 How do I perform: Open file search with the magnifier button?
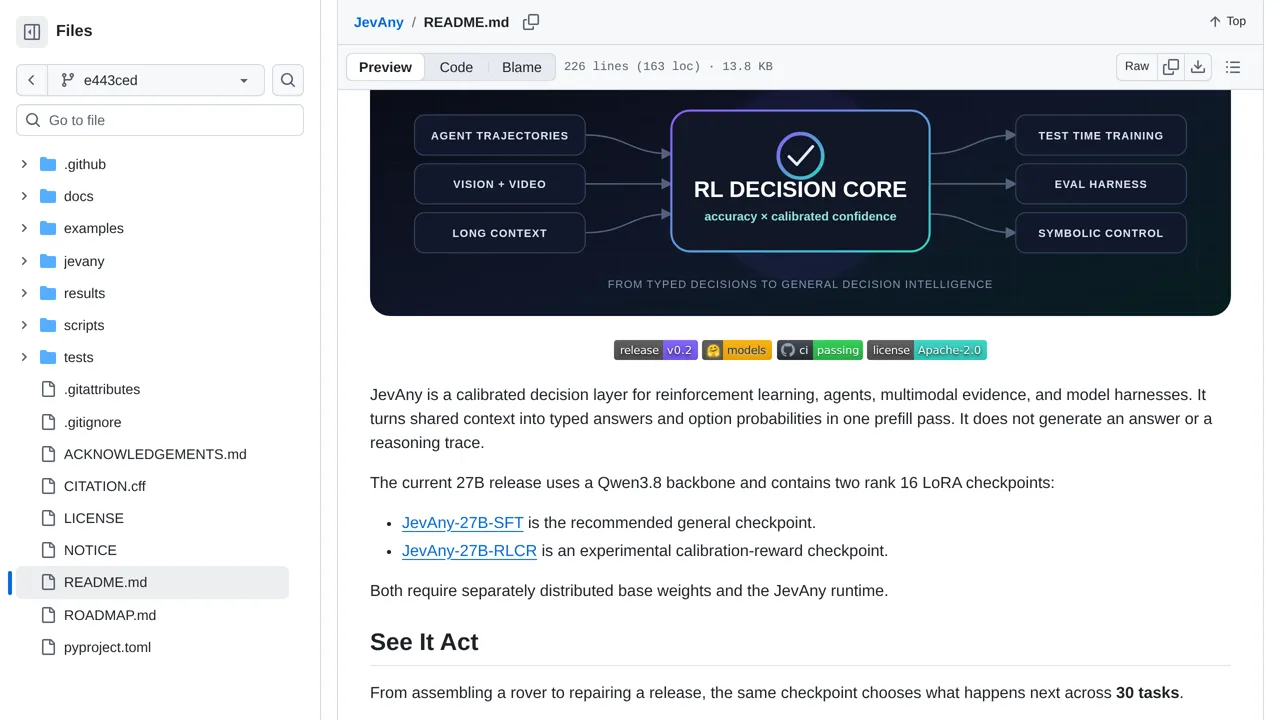[288, 80]
